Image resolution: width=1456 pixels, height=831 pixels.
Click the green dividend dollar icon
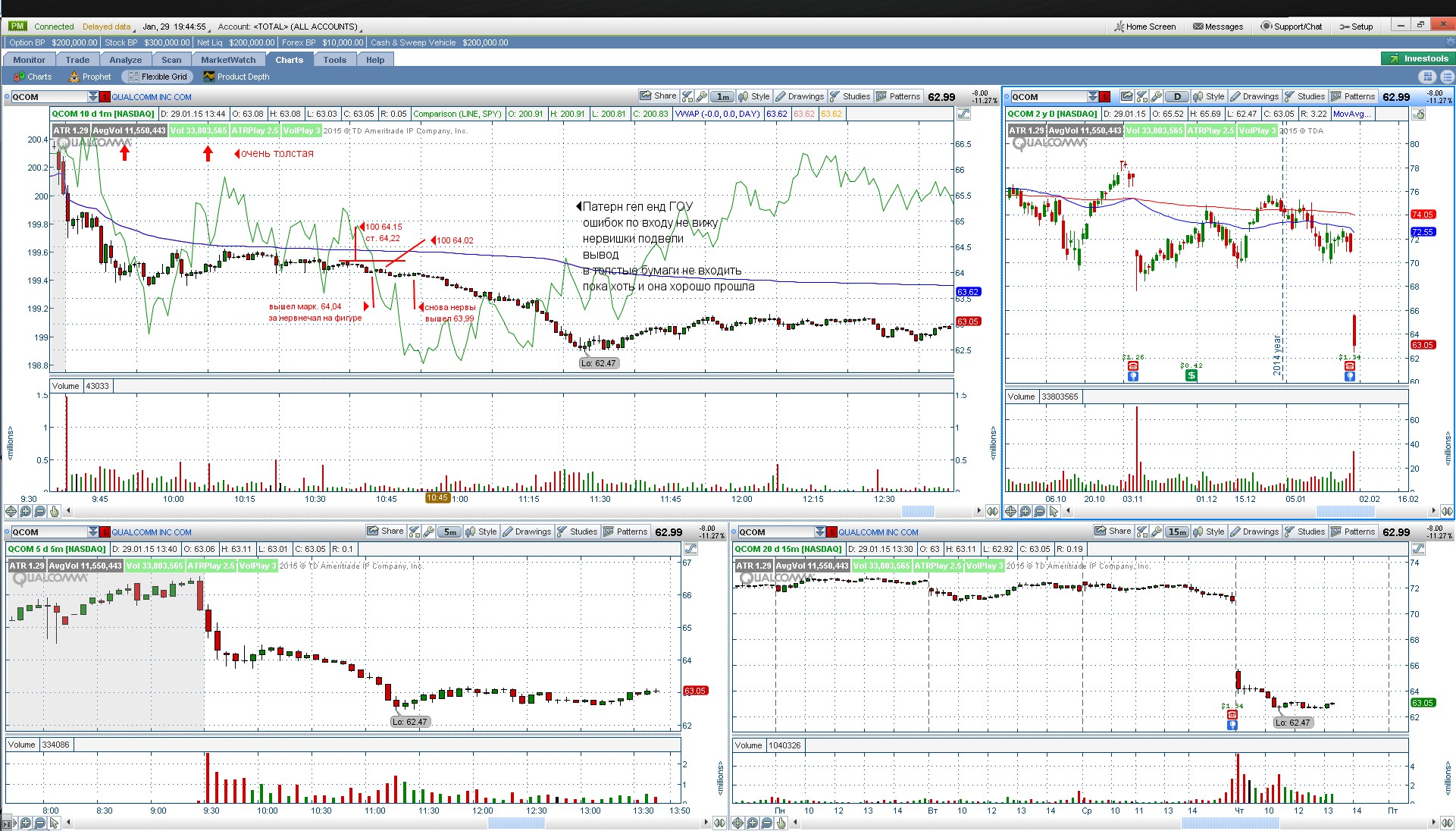(x=1191, y=375)
